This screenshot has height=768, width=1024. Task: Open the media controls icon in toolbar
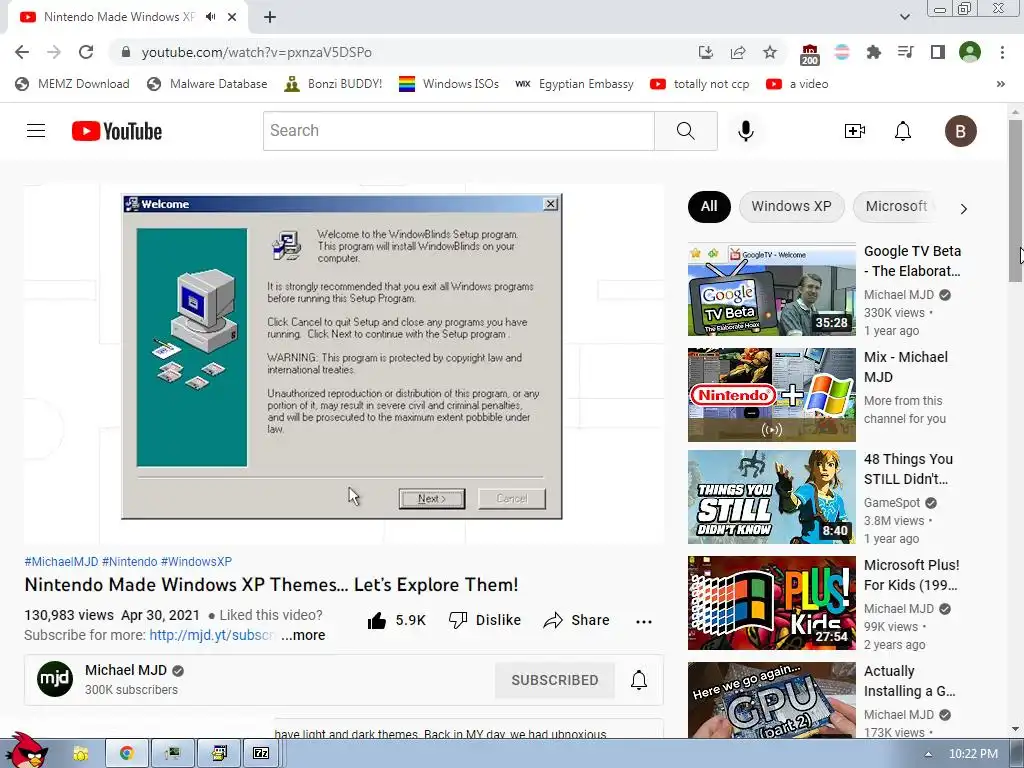pos(906,52)
